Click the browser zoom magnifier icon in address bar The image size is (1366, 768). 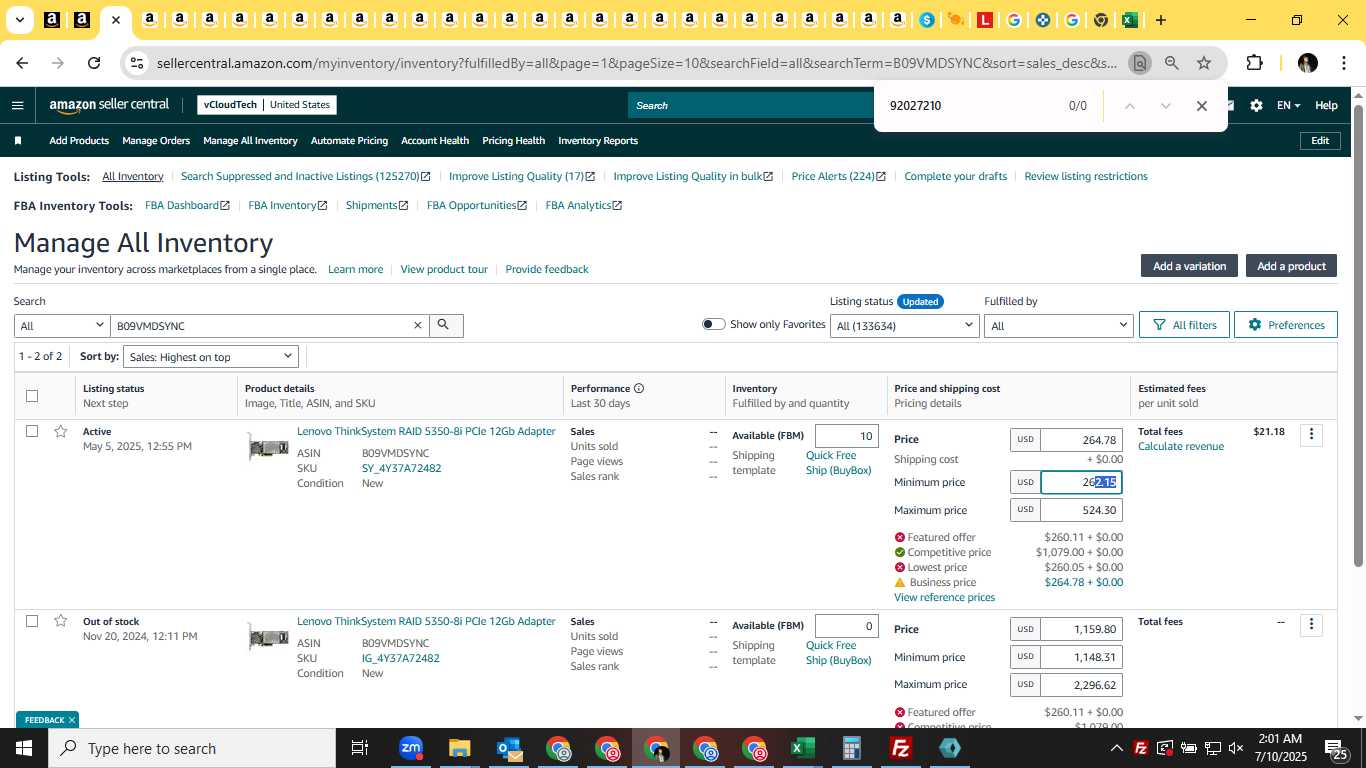pos(1171,63)
